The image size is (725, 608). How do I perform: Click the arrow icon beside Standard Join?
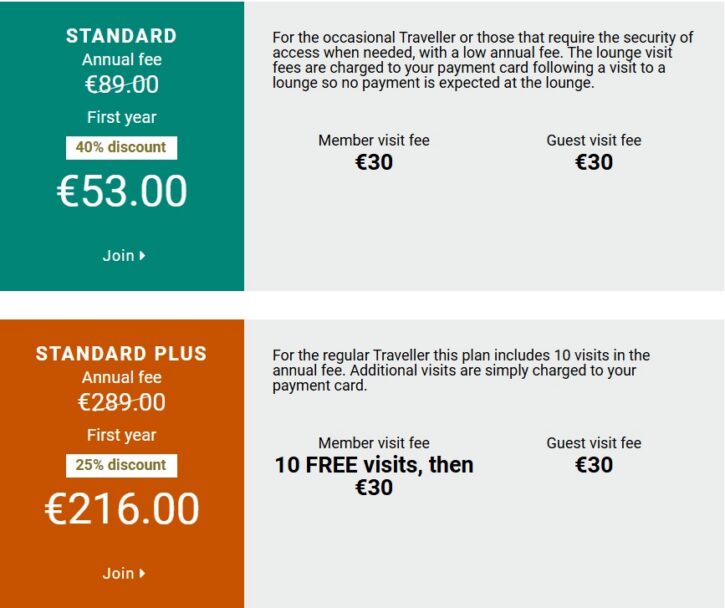[143, 256]
